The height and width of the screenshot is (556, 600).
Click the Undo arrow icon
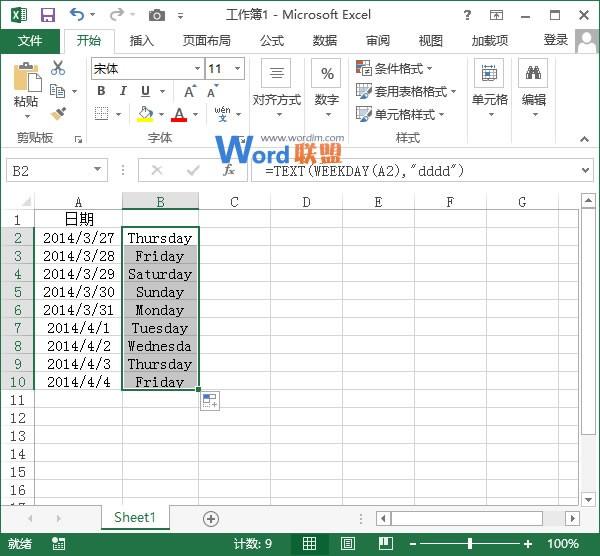tap(77, 15)
